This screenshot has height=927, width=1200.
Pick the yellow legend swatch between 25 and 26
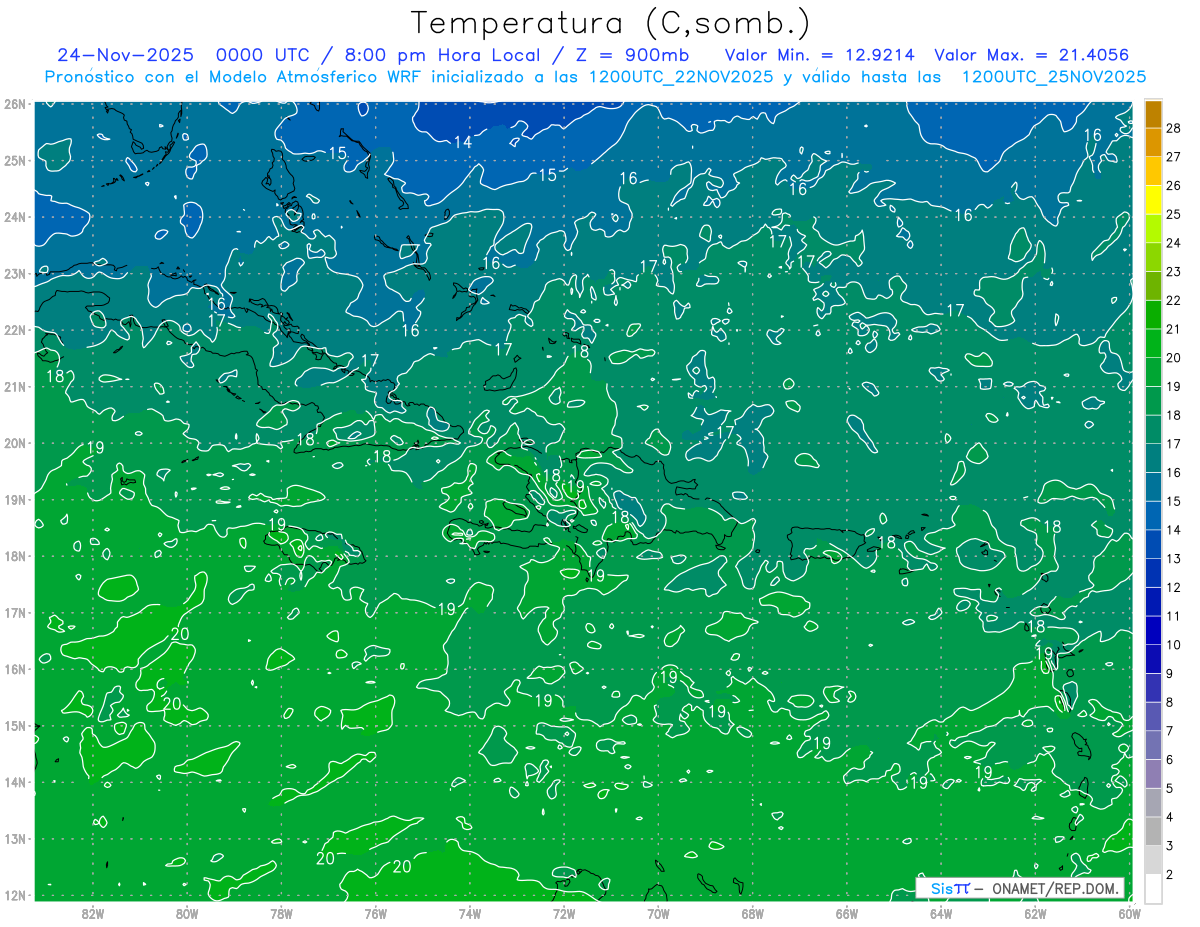coord(1153,200)
